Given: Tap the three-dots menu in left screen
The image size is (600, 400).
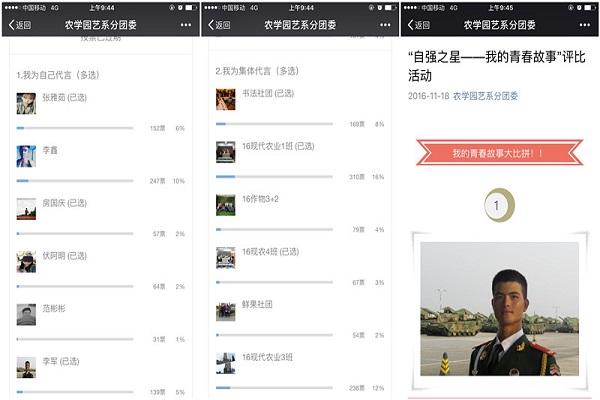Looking at the screenshot, I should coord(186,25).
